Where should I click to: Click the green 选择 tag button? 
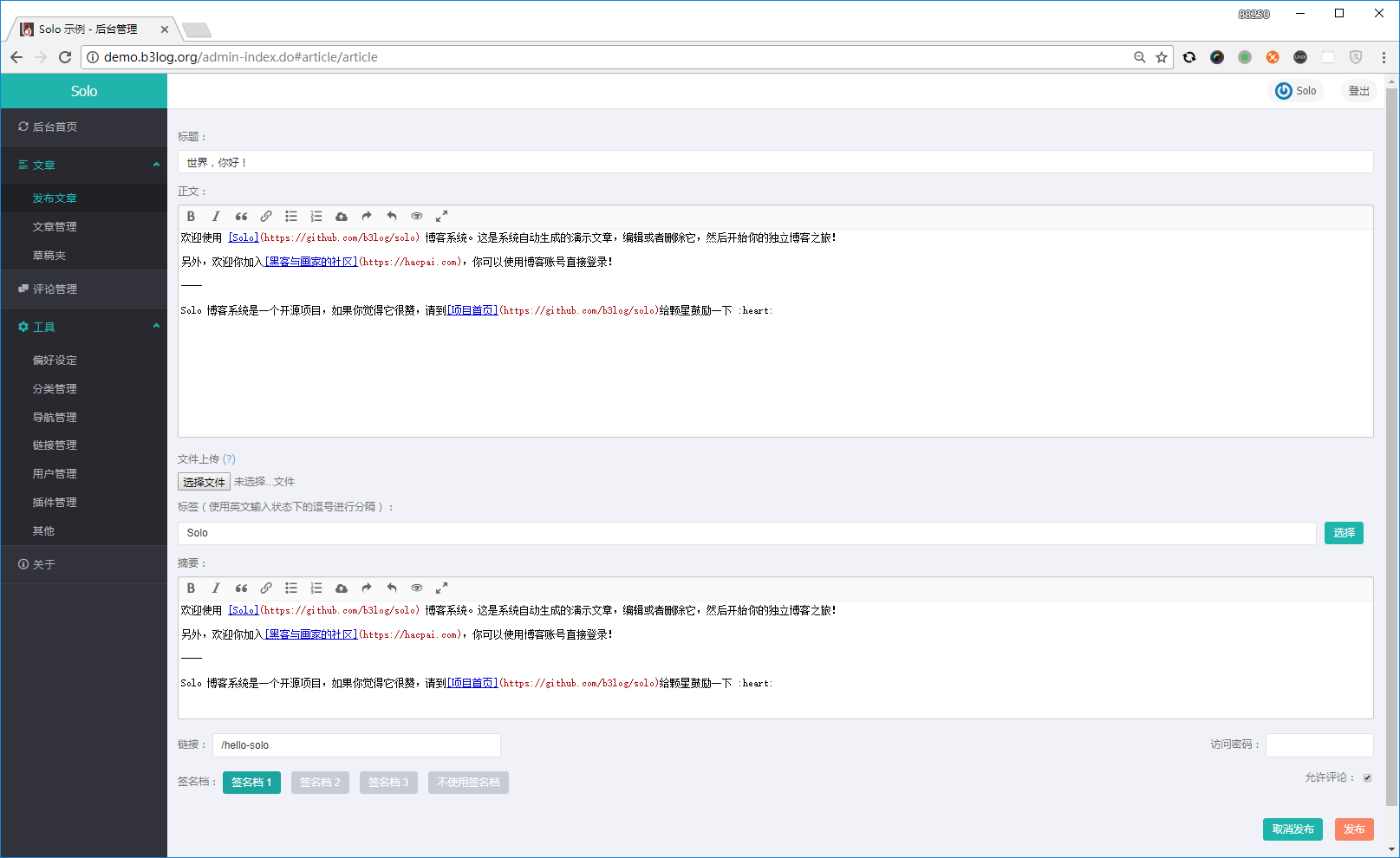(1344, 533)
